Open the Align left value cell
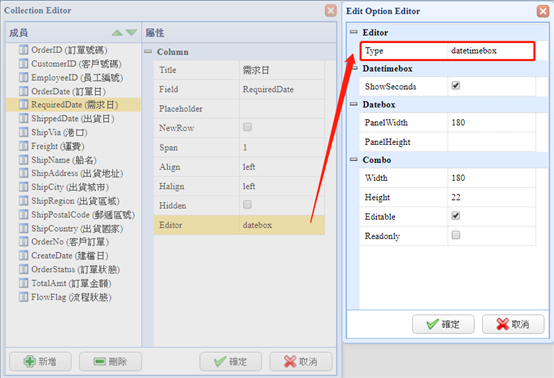The image size is (554, 378). click(282, 167)
